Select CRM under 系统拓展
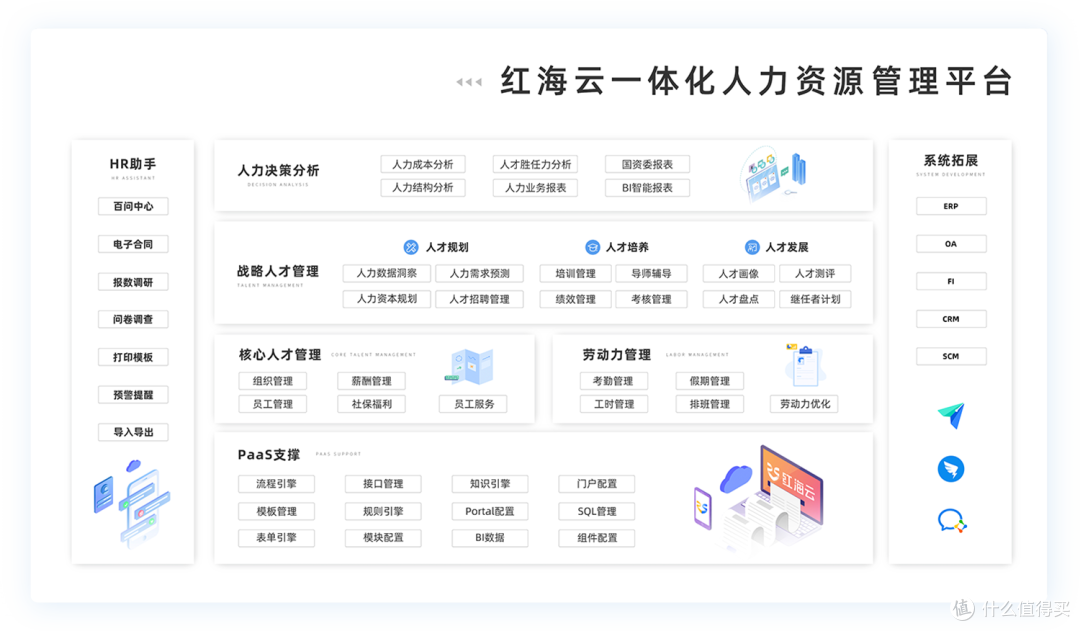 click(951, 319)
